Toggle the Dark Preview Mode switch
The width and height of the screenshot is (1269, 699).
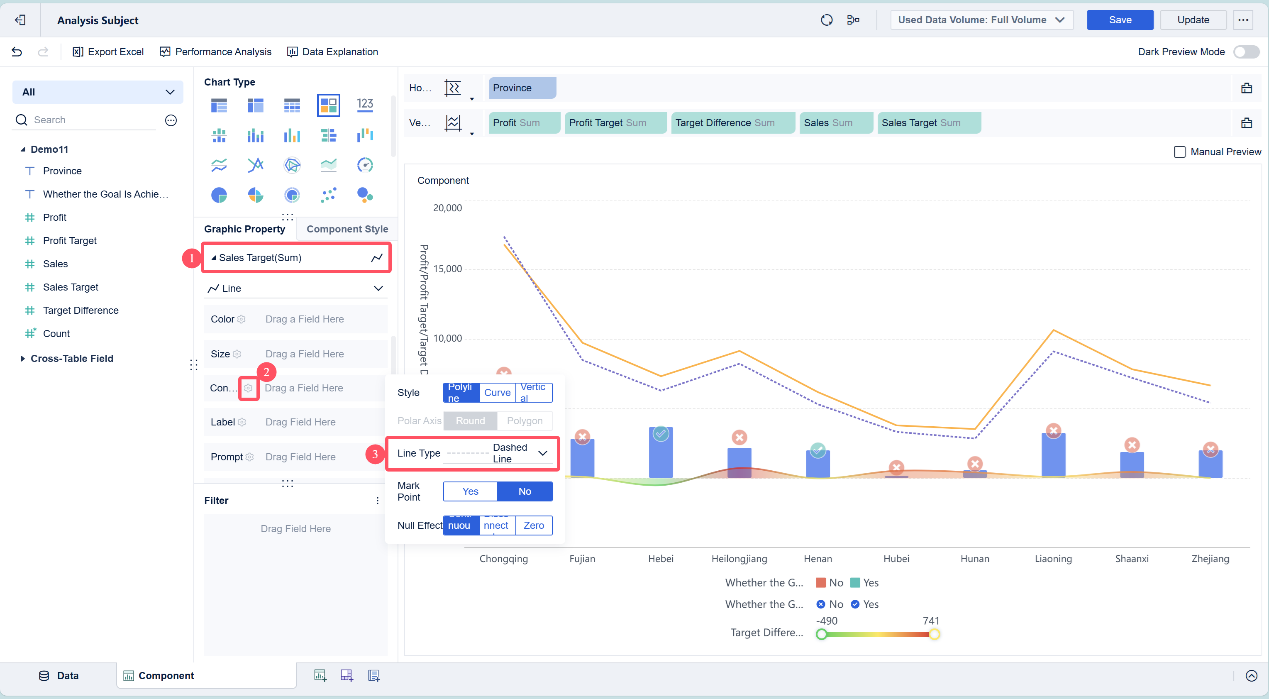tap(1246, 52)
